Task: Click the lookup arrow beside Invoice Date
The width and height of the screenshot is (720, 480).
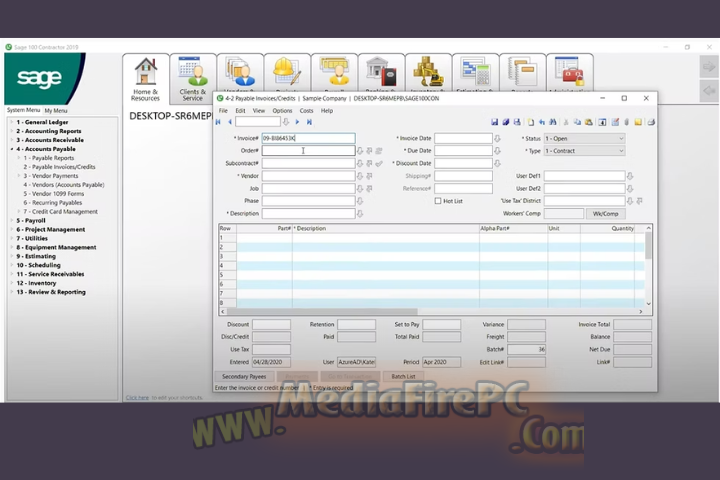Action: (497, 138)
